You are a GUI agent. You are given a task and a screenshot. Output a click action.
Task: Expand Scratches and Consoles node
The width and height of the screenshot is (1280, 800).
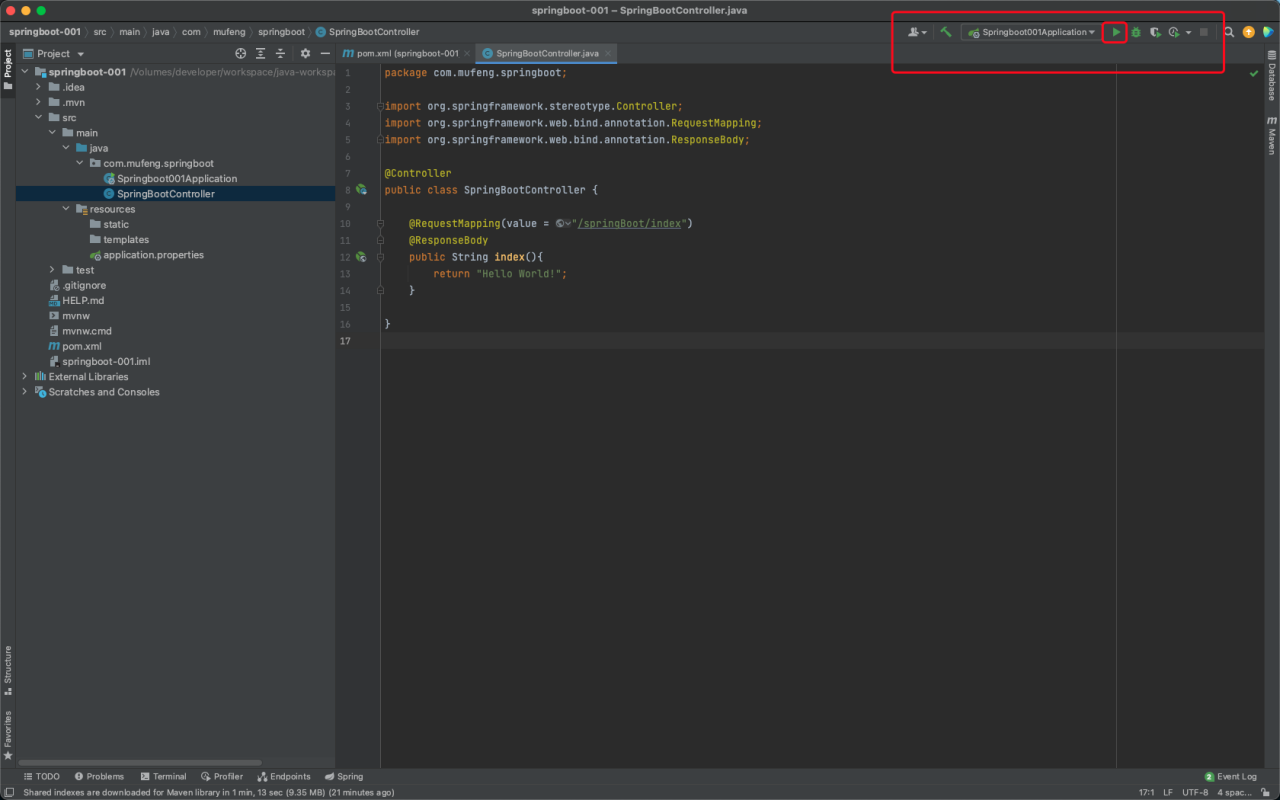coord(25,392)
